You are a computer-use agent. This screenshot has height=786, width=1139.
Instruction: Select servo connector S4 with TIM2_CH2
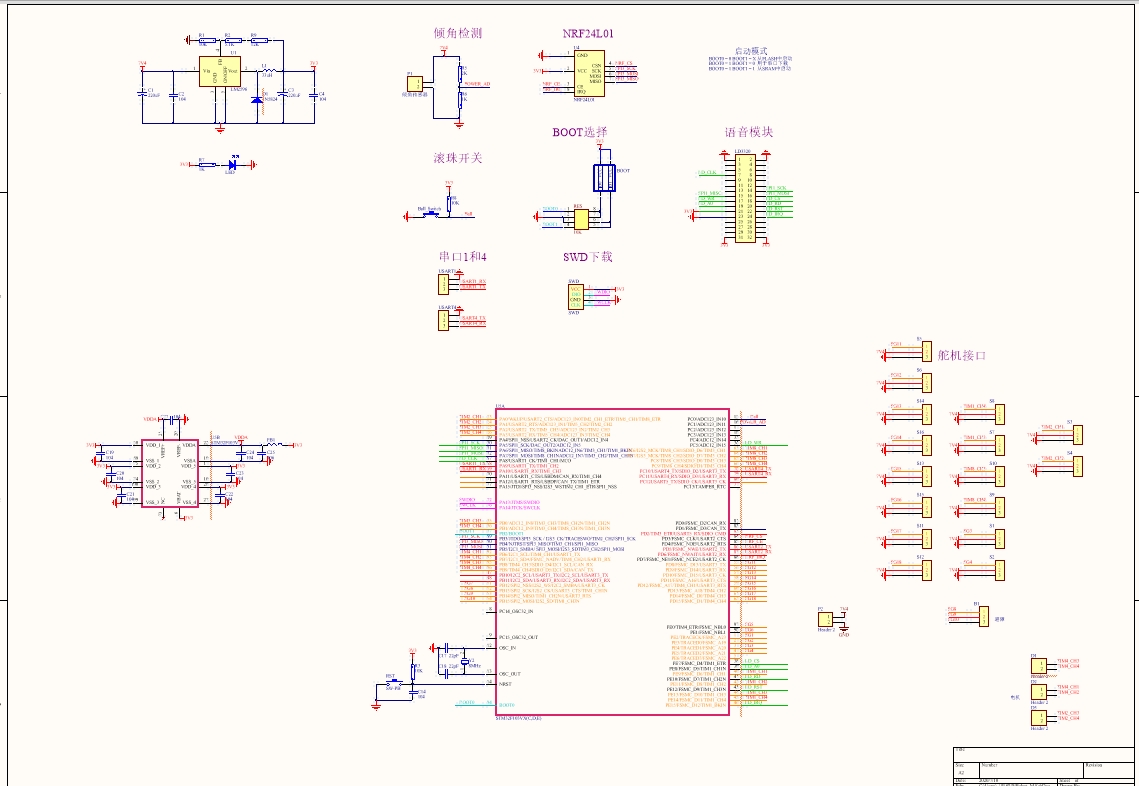tap(1077, 466)
